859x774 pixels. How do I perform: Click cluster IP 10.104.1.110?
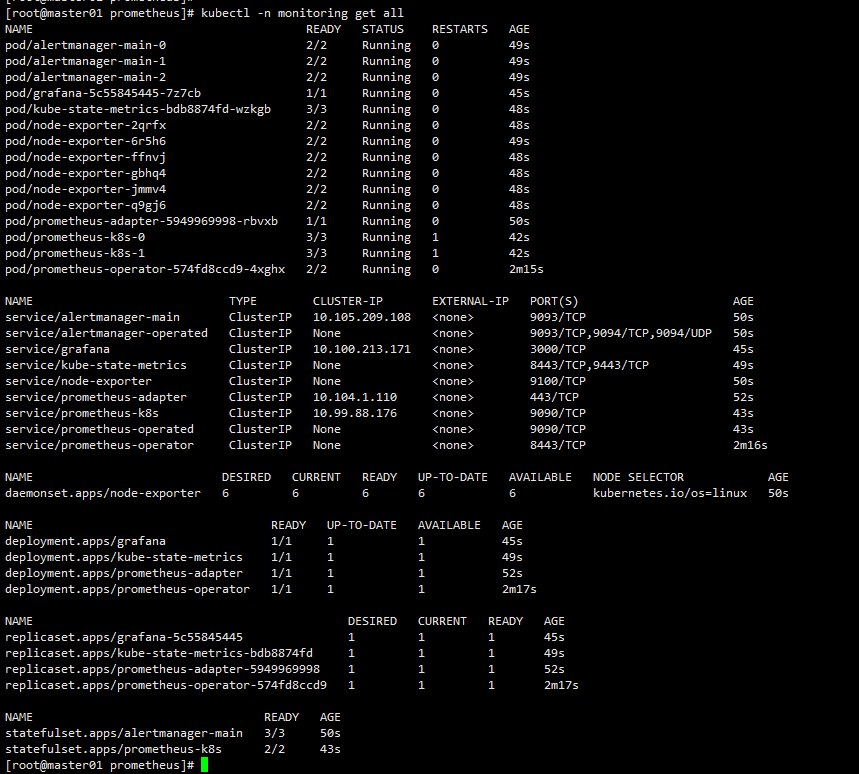[355, 397]
